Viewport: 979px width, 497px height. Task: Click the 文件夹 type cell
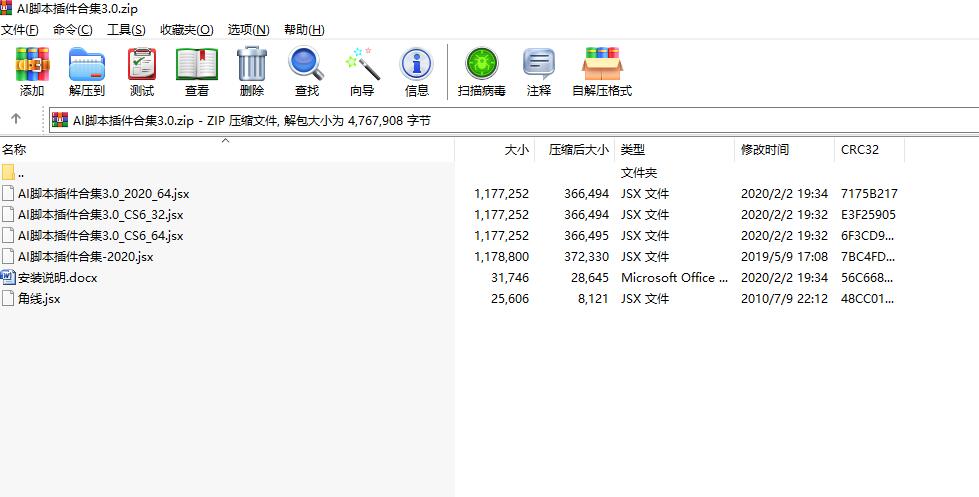(639, 173)
